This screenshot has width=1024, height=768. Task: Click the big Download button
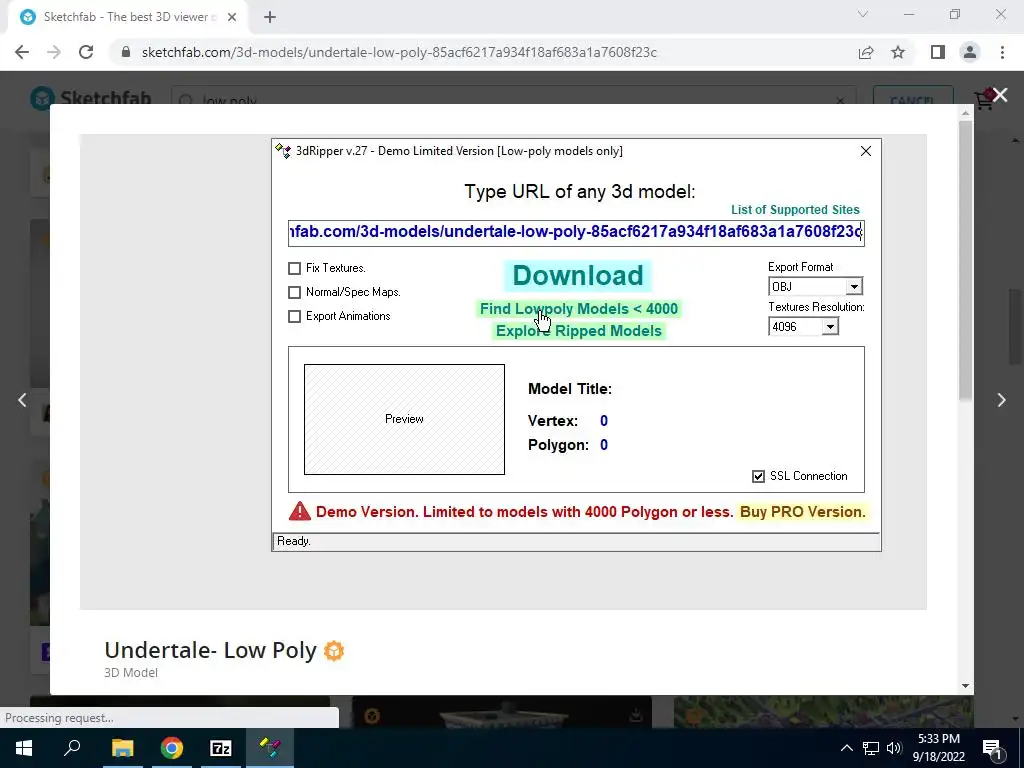coord(578,276)
